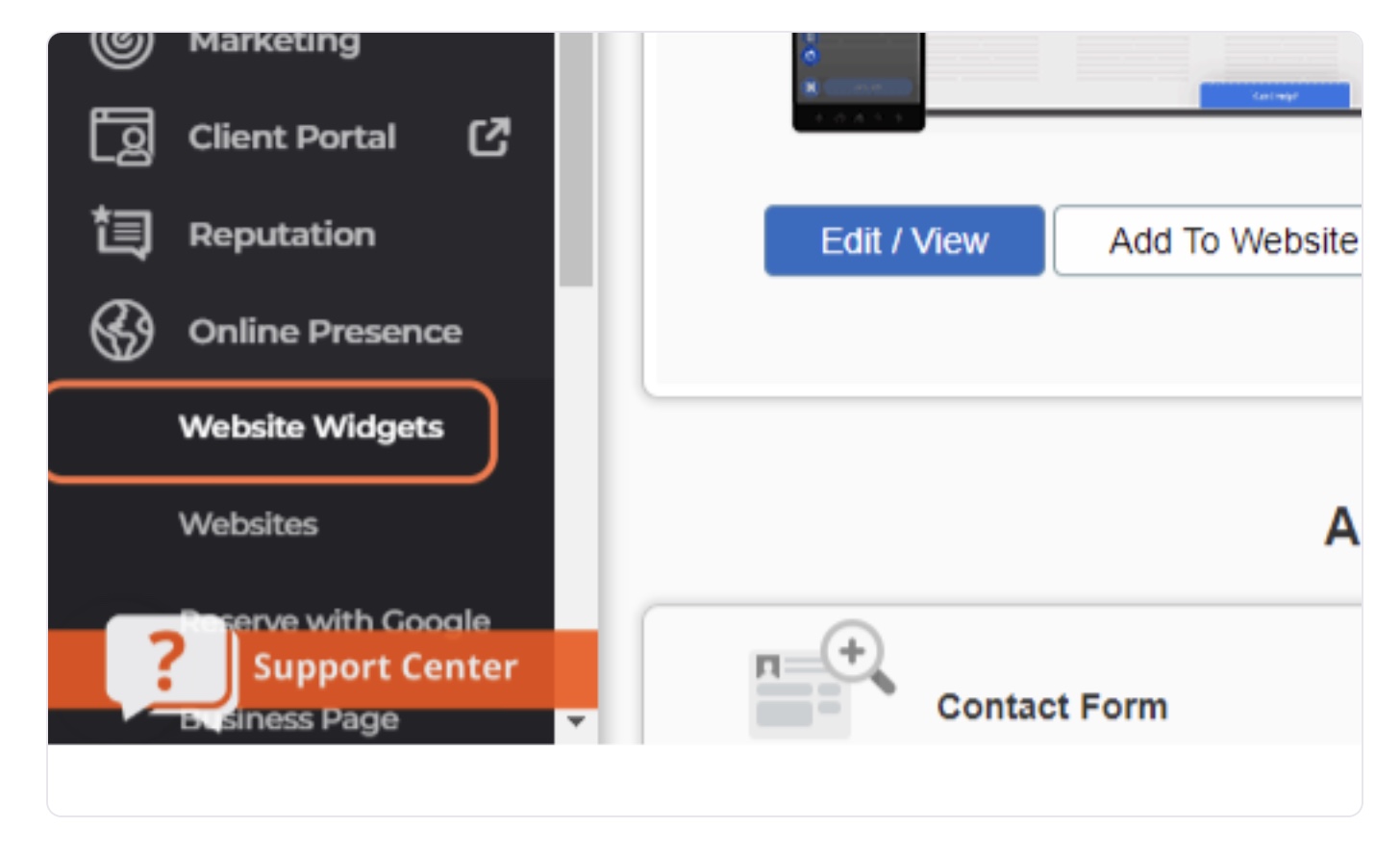Open the Marketing menu item
Image resolution: width=1400 pixels, height=852 pixels.
coord(274,43)
